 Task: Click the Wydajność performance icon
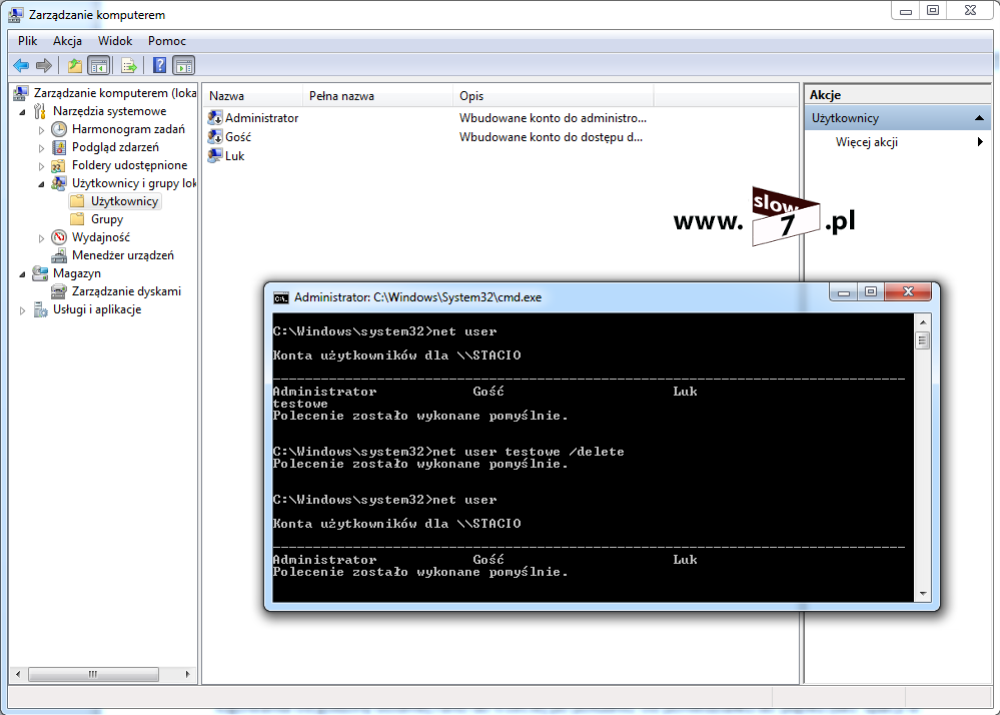(59, 237)
